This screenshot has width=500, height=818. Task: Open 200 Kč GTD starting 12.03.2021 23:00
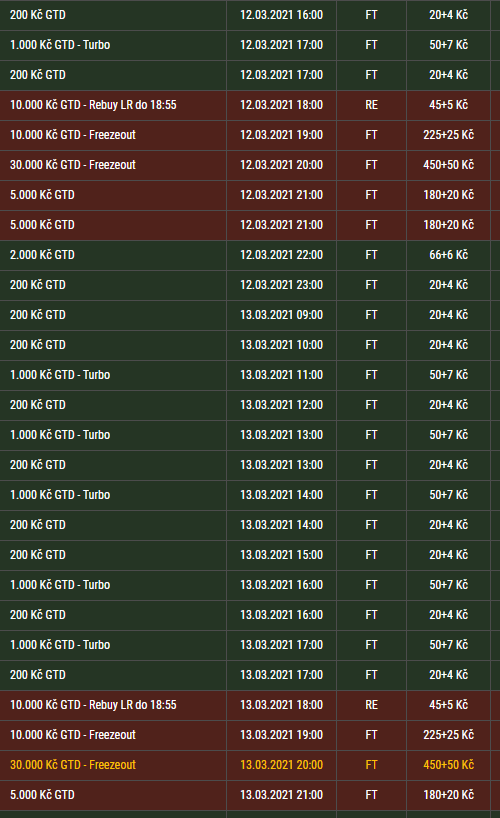pyautogui.click(x=250, y=285)
